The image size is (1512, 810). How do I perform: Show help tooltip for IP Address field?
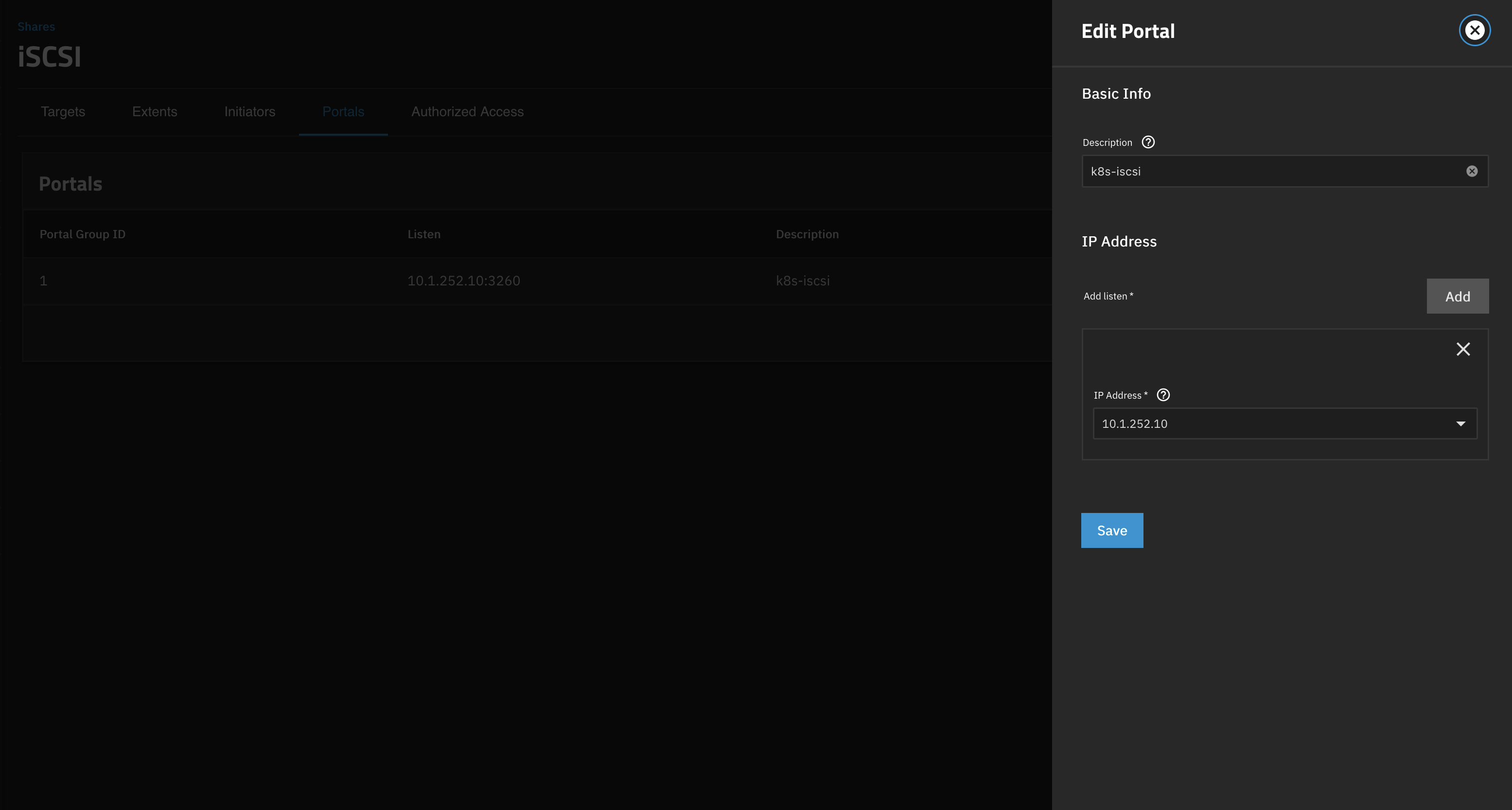[1163, 395]
